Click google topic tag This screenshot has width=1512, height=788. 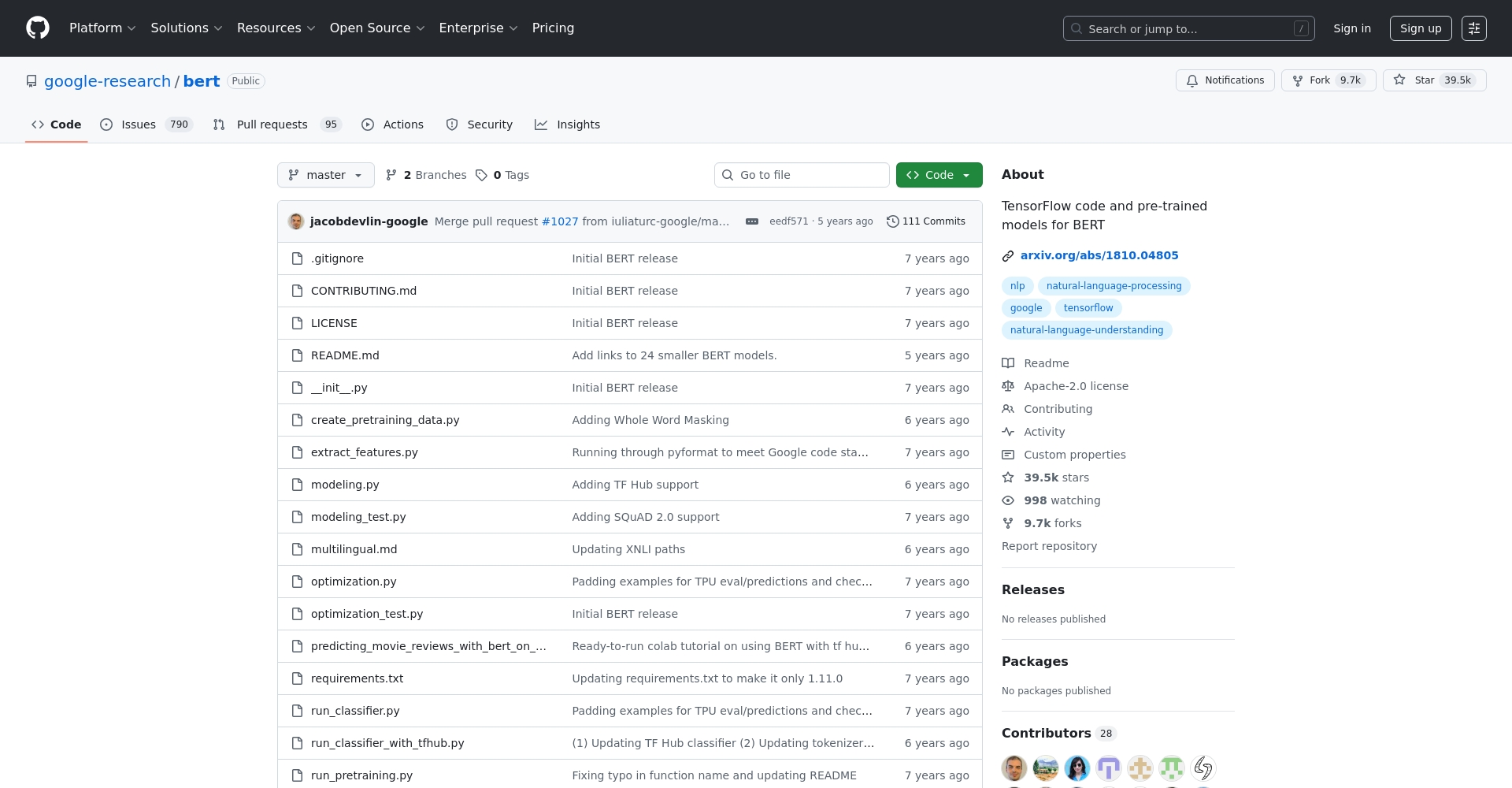1026,308
